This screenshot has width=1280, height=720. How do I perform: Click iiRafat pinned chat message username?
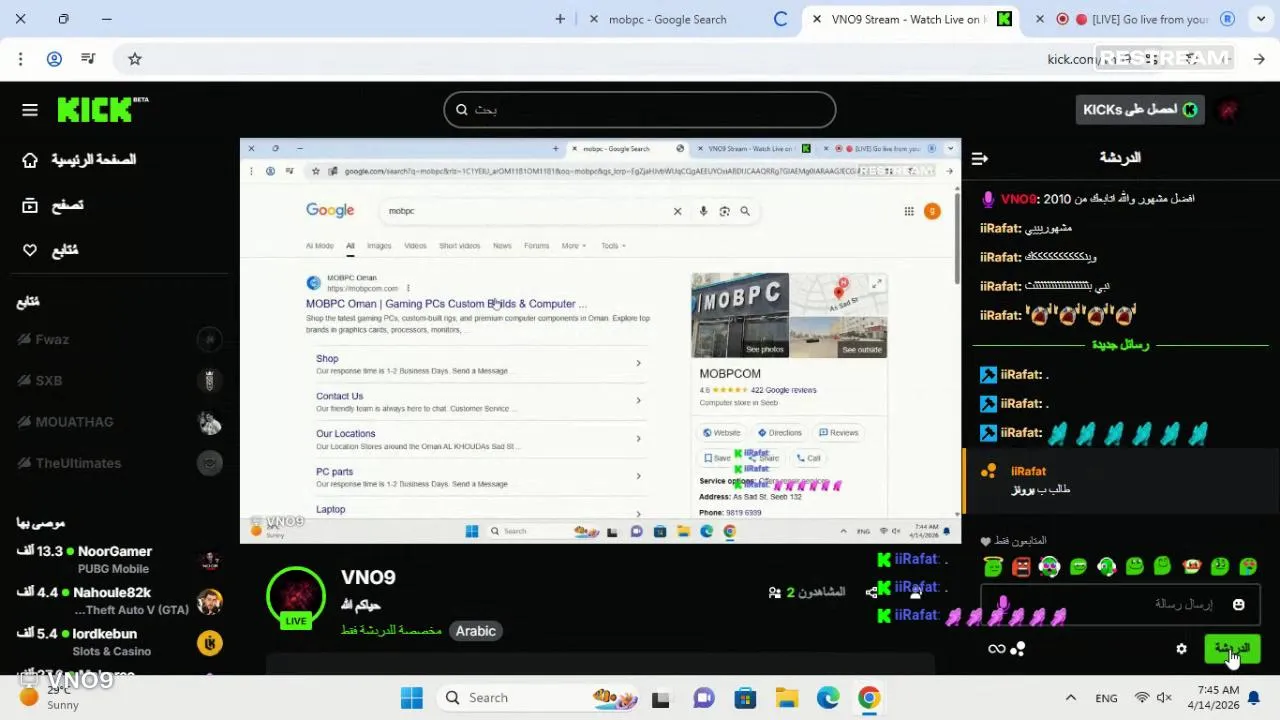click(1028, 471)
